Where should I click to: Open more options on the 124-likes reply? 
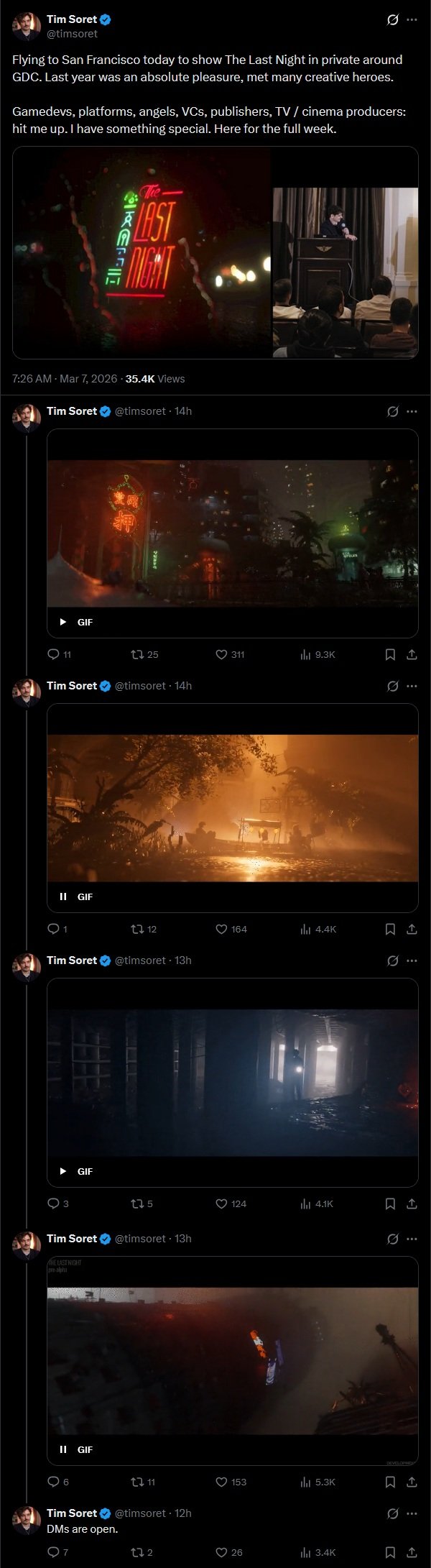click(x=412, y=960)
